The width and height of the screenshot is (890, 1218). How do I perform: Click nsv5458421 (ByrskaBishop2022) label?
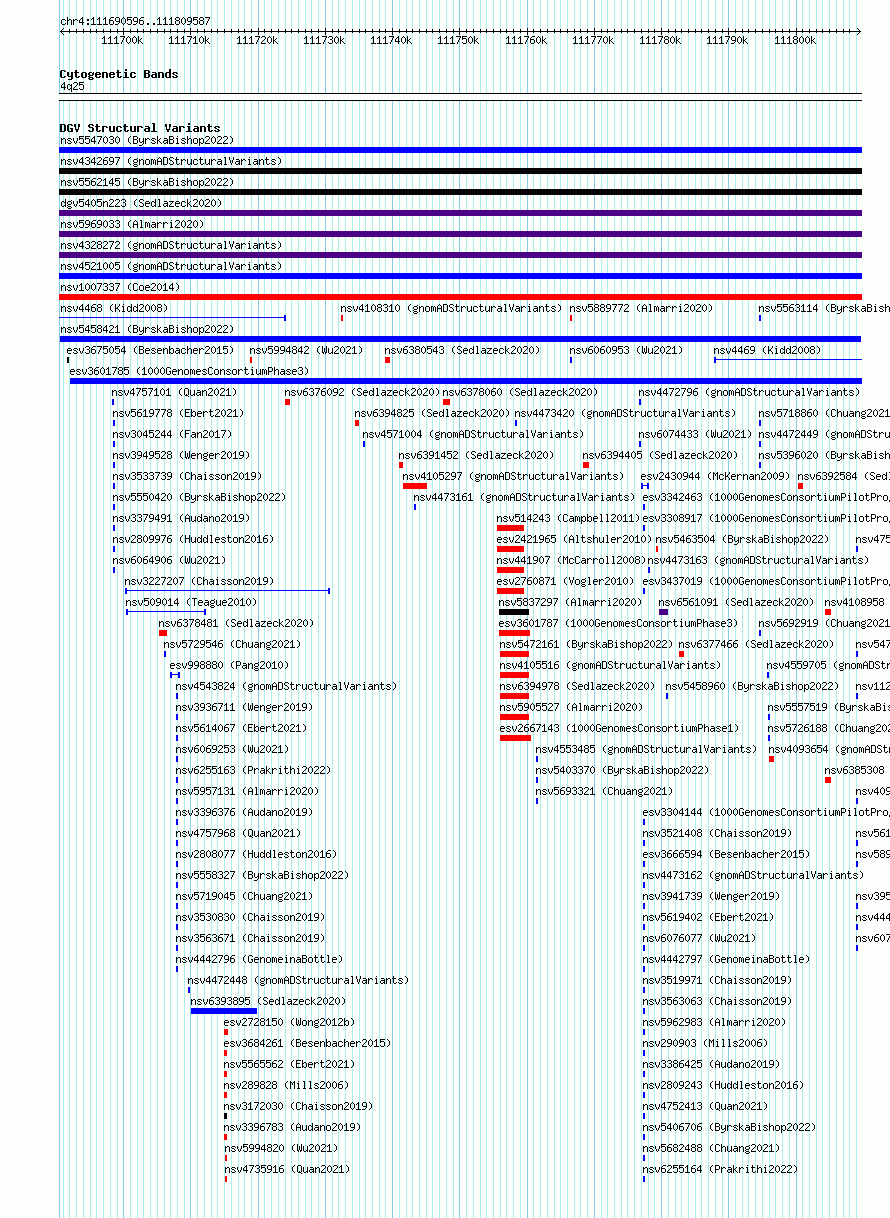pos(146,329)
